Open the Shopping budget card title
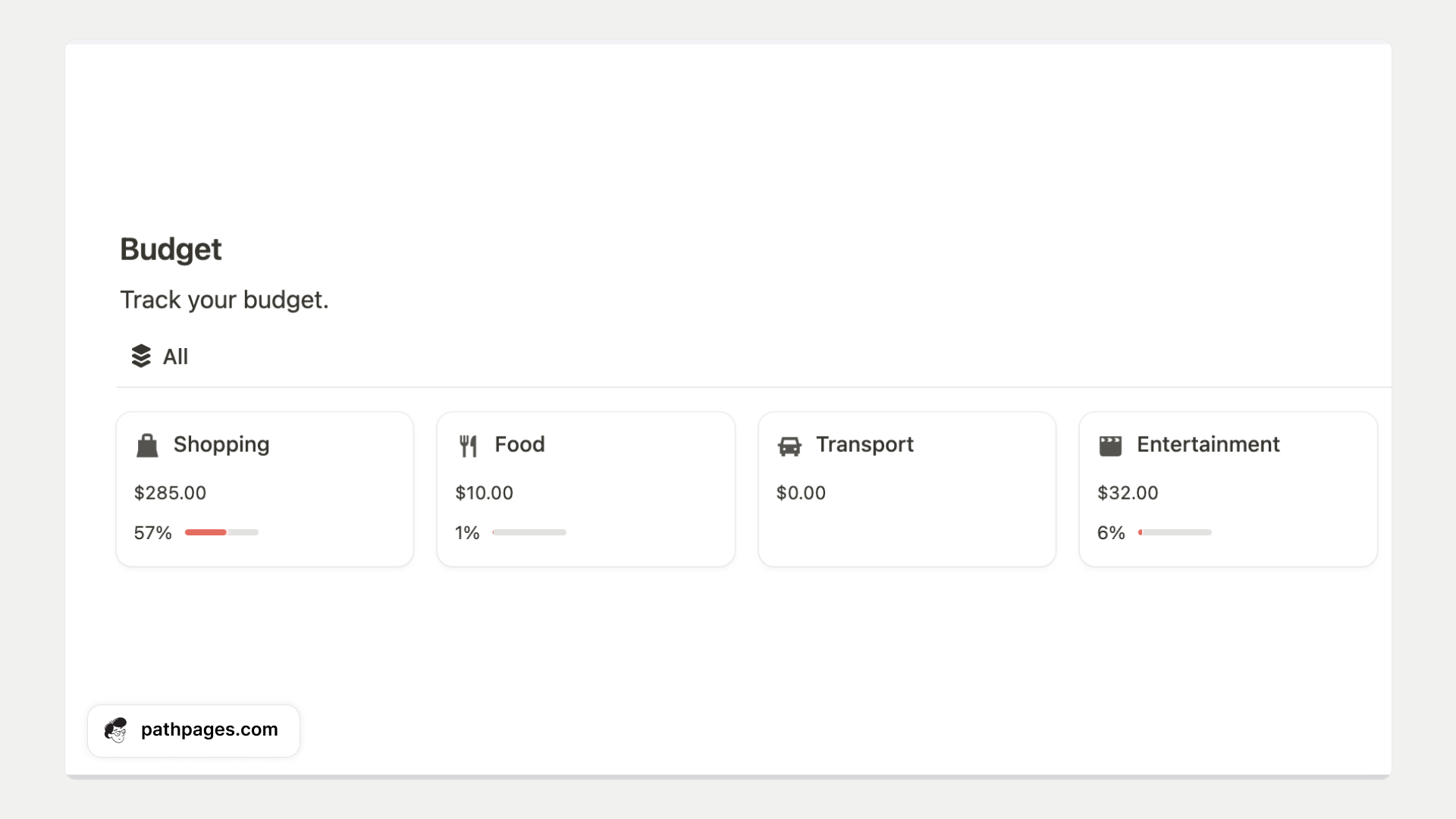Image resolution: width=1456 pixels, height=819 pixels. click(221, 444)
